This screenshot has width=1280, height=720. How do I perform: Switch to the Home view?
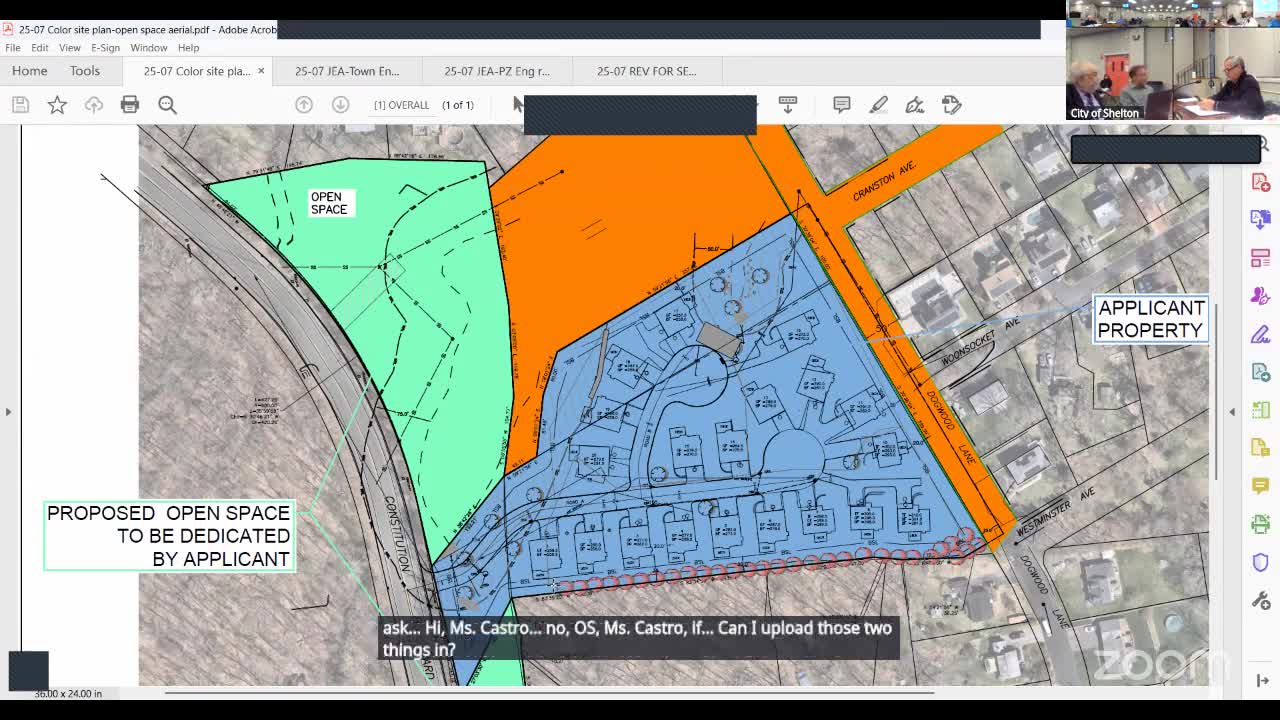(x=30, y=71)
